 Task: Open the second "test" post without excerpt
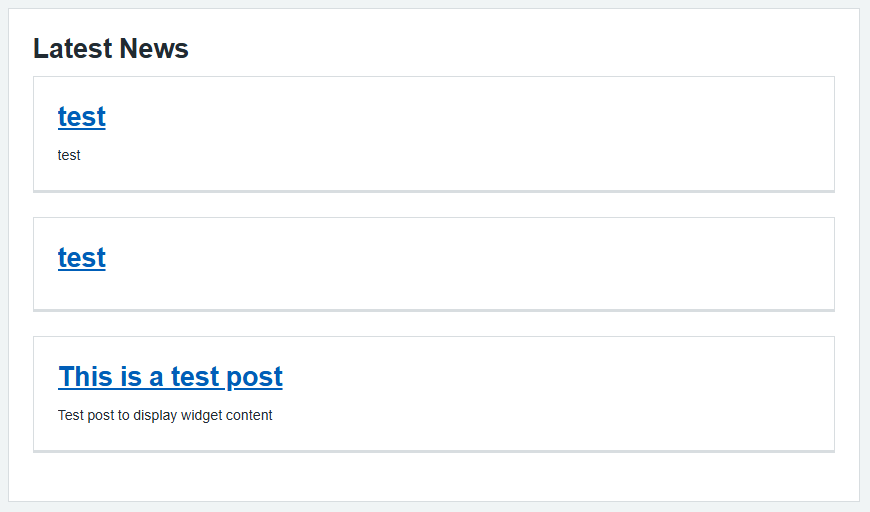[81, 258]
